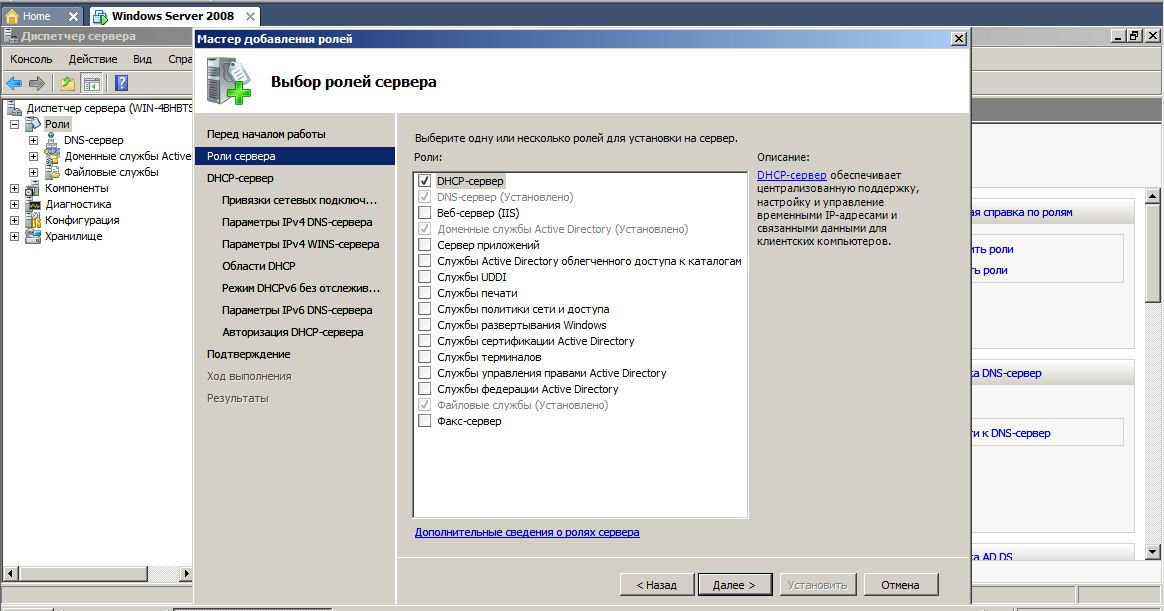The image size is (1164, 611).
Task: Click the Forward arrow toolbar icon
Action: (36, 83)
